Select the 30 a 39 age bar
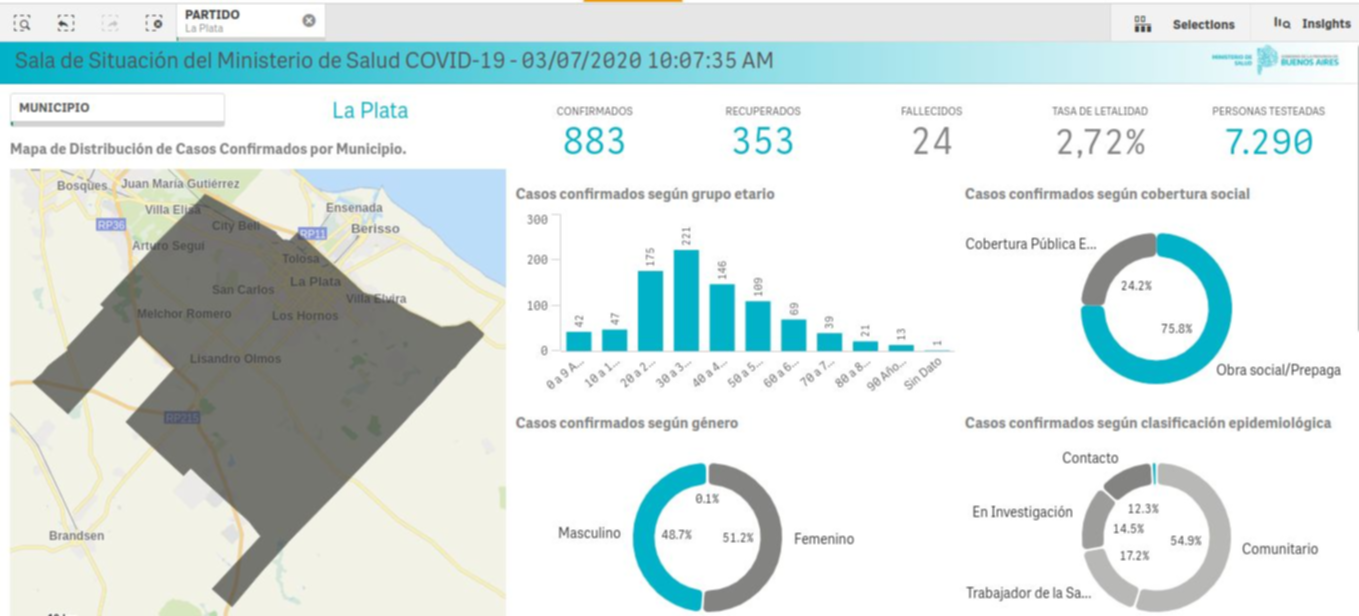 point(686,300)
